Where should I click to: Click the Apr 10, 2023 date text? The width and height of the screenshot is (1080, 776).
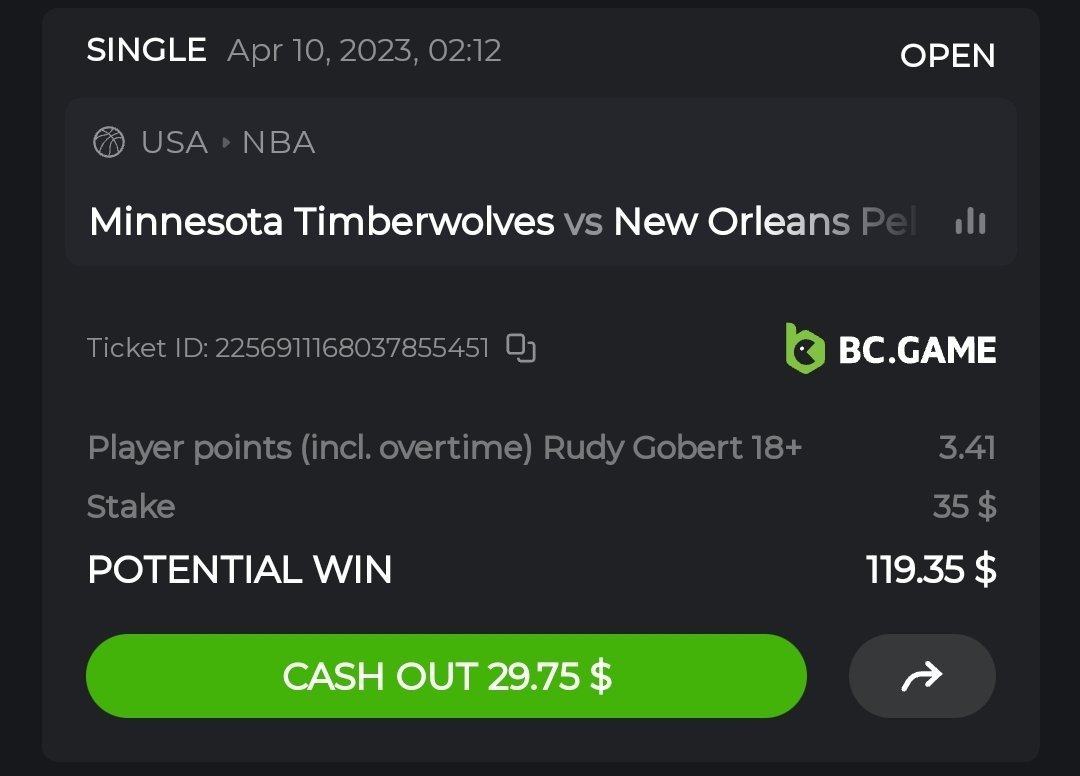tap(364, 50)
